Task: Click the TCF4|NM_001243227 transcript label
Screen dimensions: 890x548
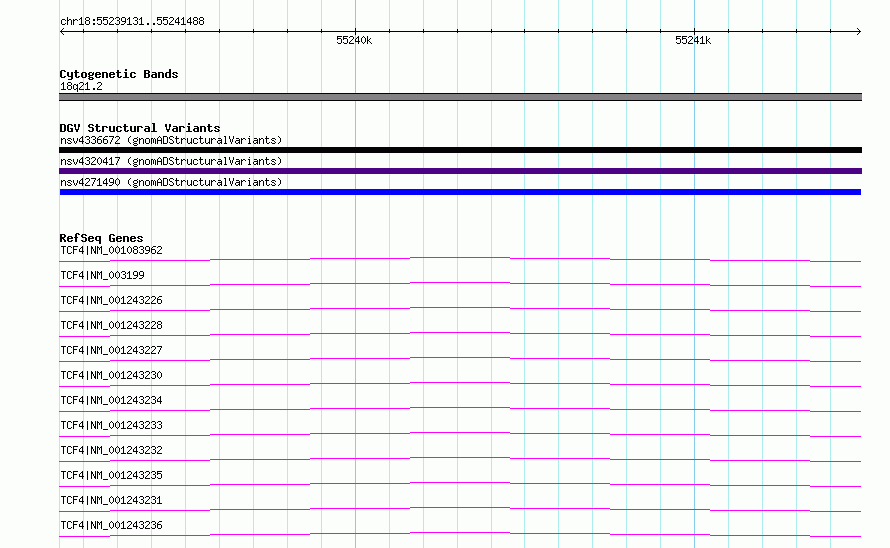Action: (x=111, y=350)
